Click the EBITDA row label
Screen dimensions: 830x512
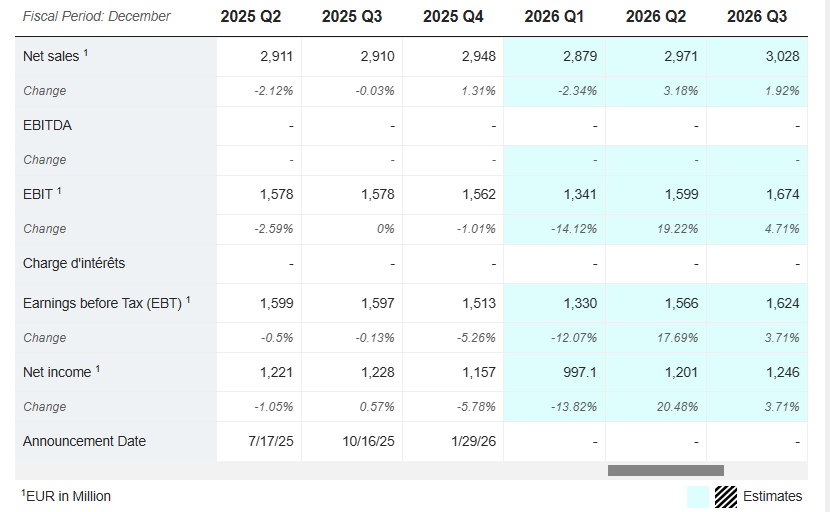coord(47,125)
